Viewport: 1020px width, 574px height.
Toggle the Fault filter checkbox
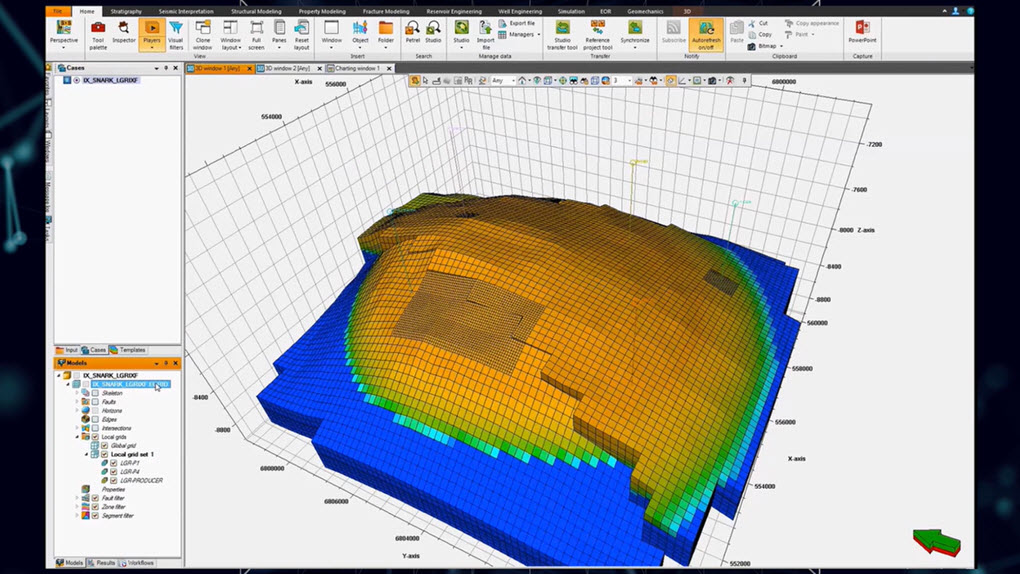pyautogui.click(x=96, y=498)
